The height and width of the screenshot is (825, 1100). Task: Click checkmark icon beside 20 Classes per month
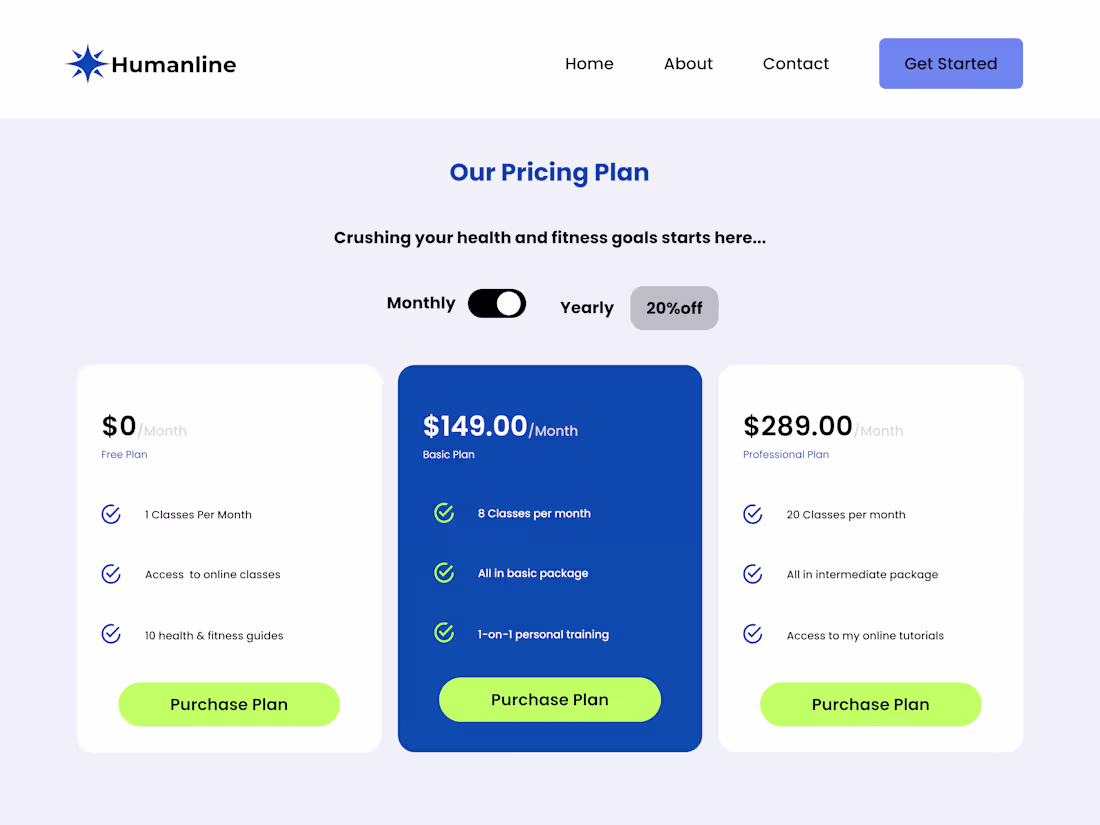point(753,514)
